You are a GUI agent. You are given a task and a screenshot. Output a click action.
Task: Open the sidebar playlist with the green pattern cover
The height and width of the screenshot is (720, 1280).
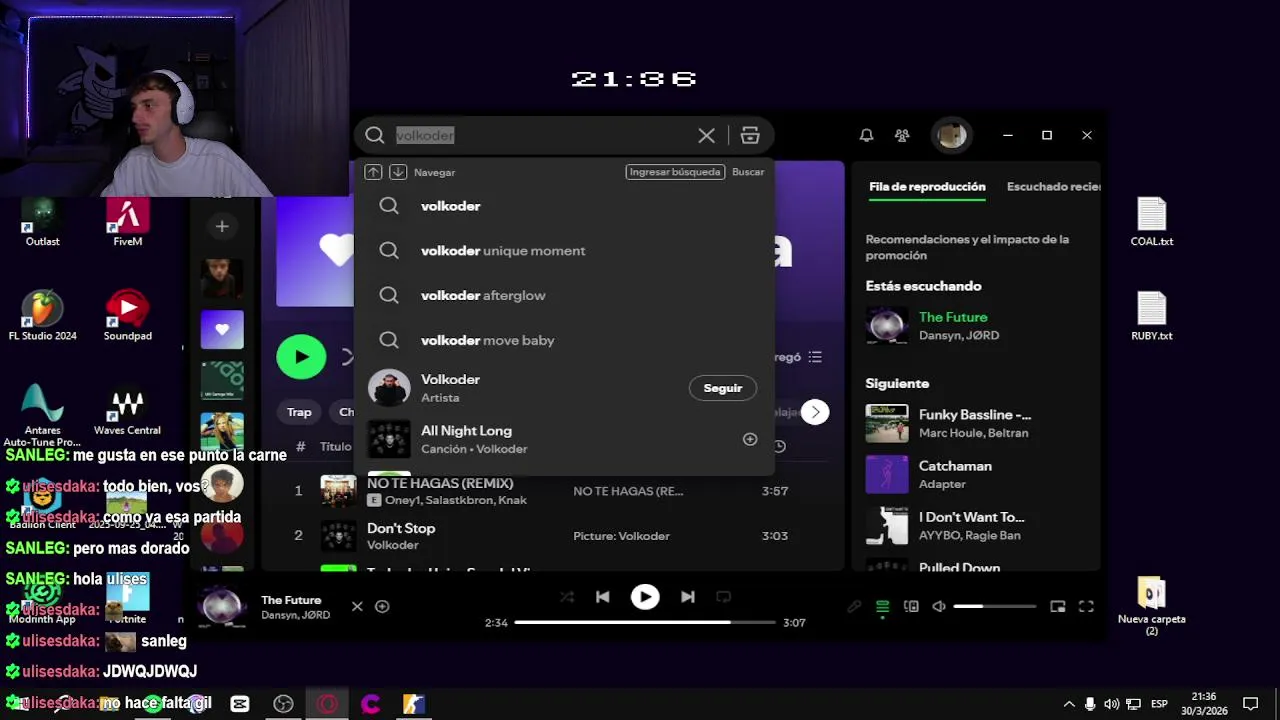[222, 380]
